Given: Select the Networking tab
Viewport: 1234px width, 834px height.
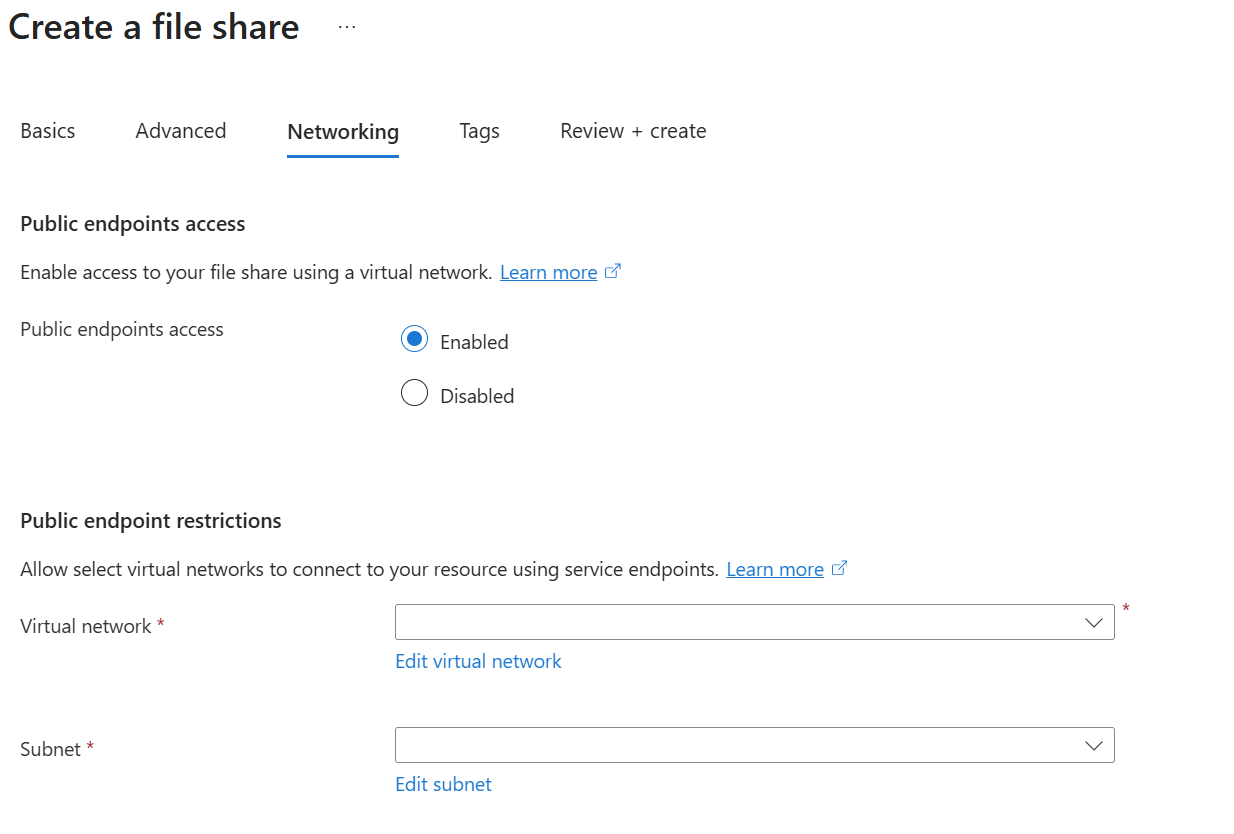Looking at the screenshot, I should [x=342, y=130].
